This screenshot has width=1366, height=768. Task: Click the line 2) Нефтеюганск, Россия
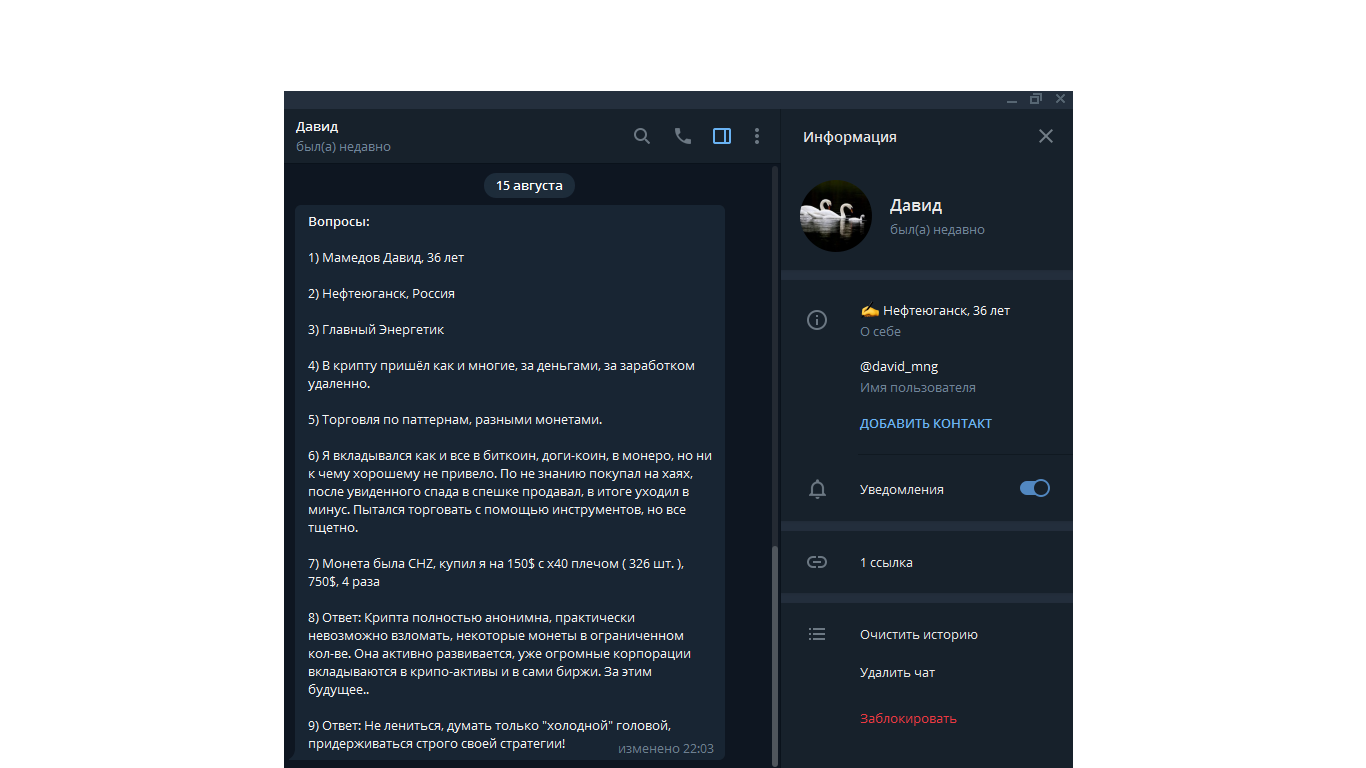point(382,293)
